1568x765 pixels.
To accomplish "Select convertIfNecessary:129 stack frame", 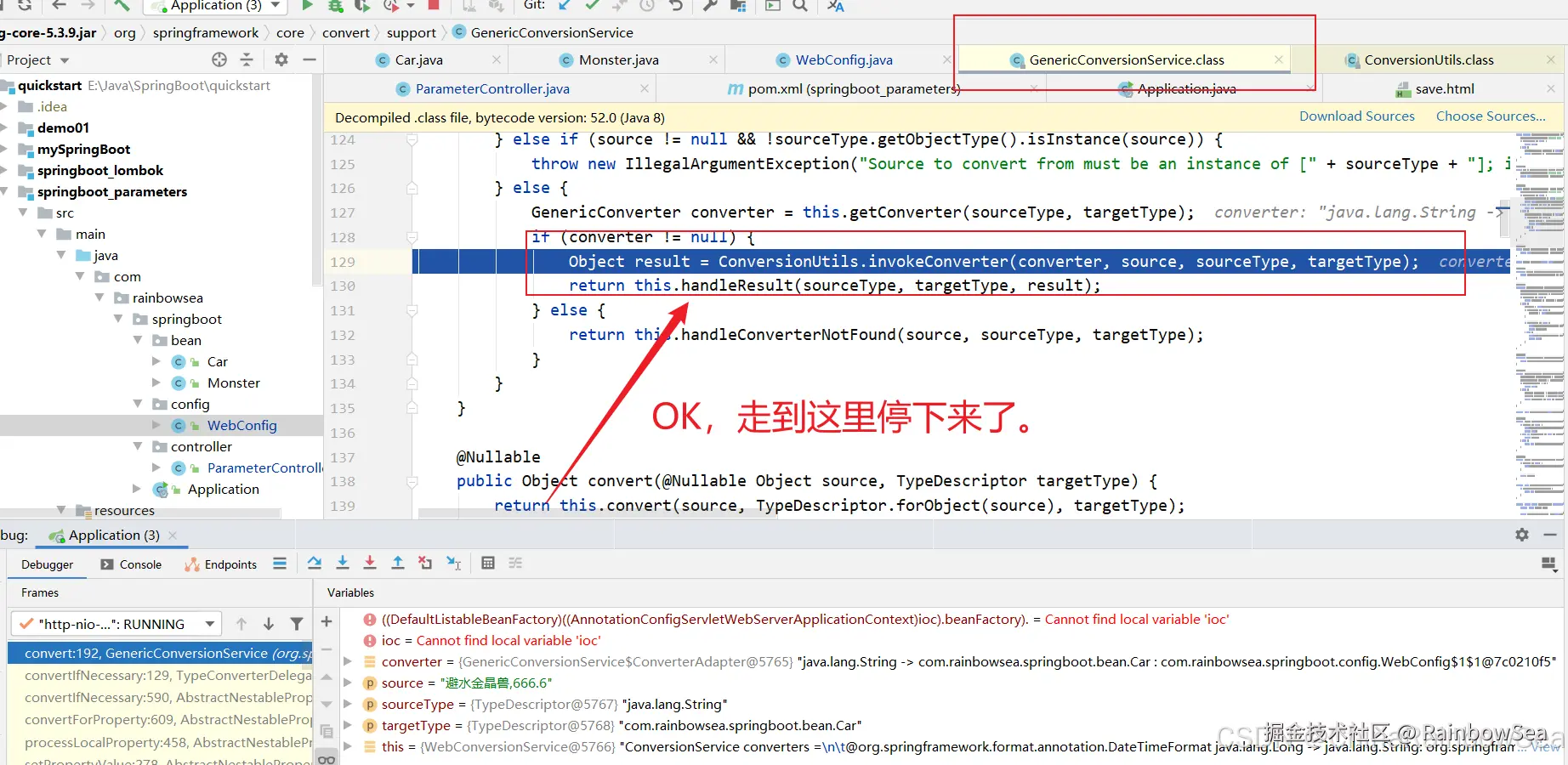I will tap(161, 675).
